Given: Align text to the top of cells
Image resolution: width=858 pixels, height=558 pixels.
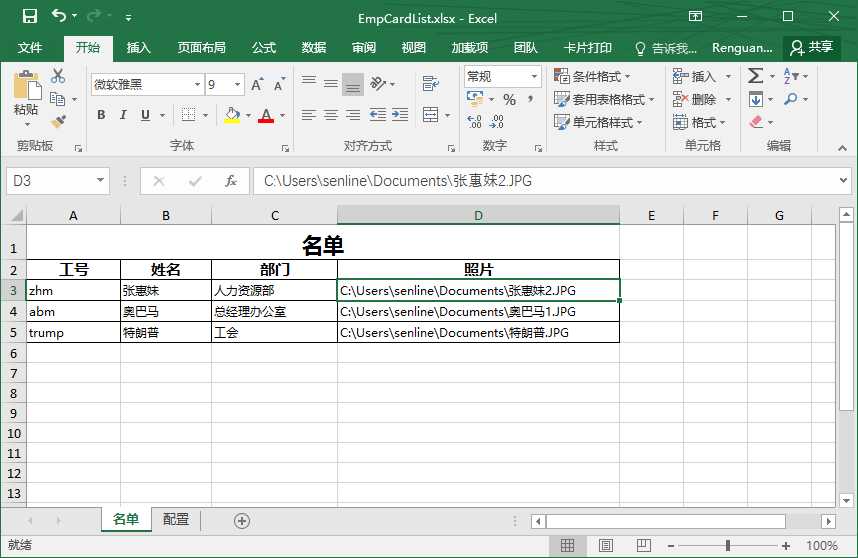Looking at the screenshot, I should (x=309, y=84).
